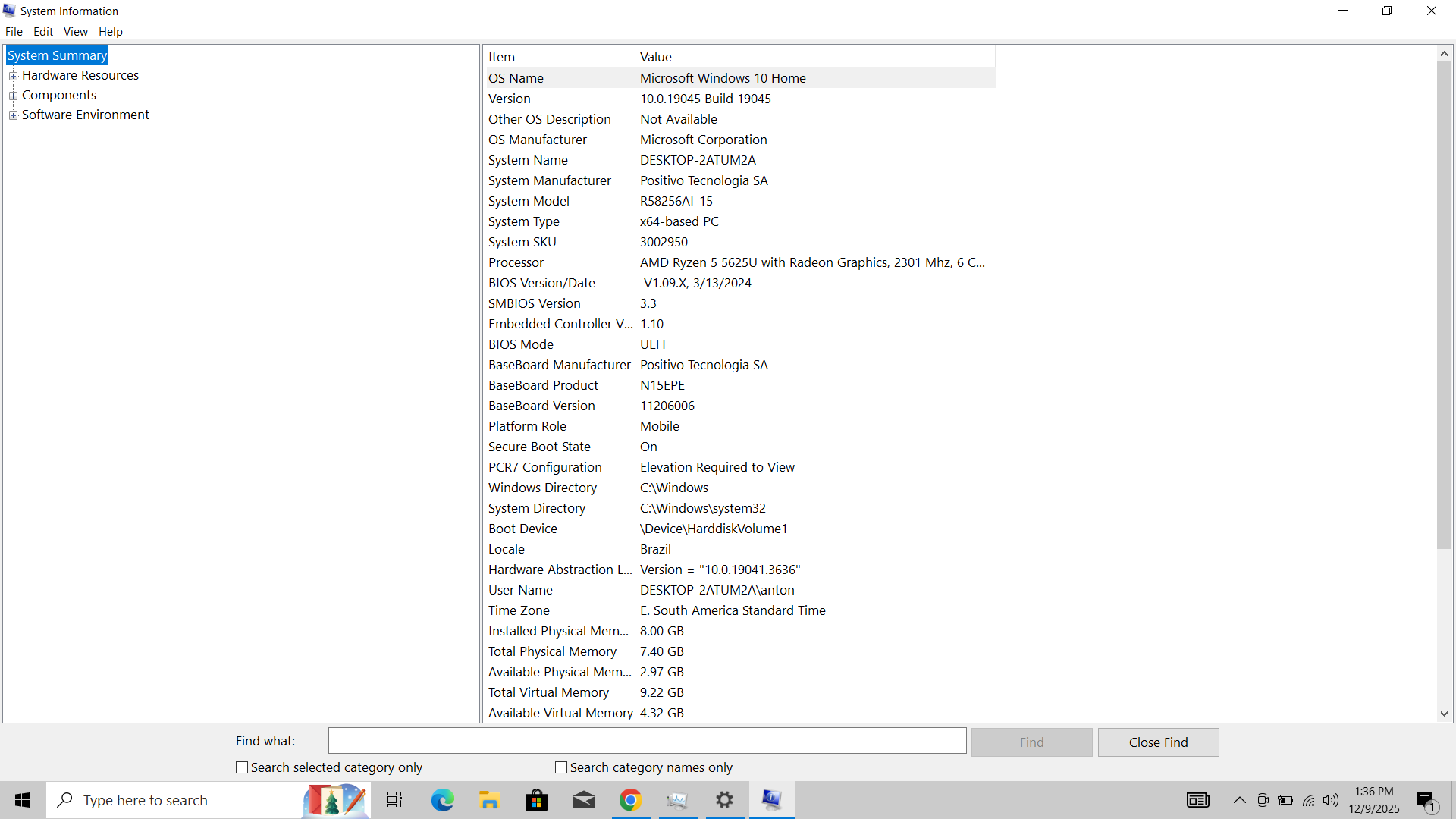
Task: Click the scroll down arrow of the details pane
Action: tap(1444, 714)
